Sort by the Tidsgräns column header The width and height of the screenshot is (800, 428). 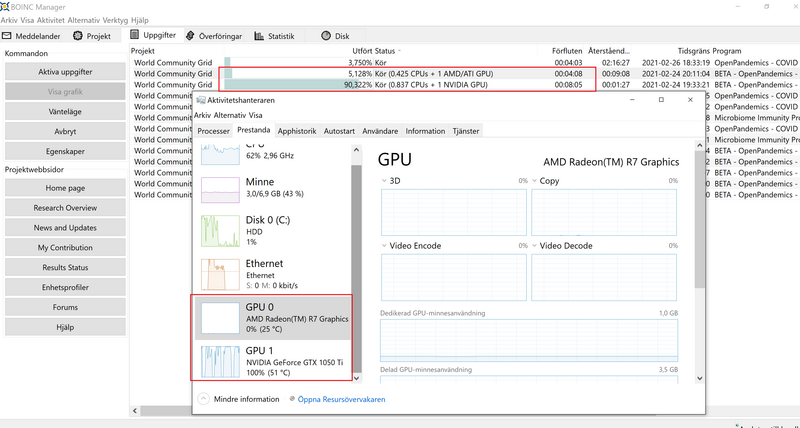click(671, 51)
